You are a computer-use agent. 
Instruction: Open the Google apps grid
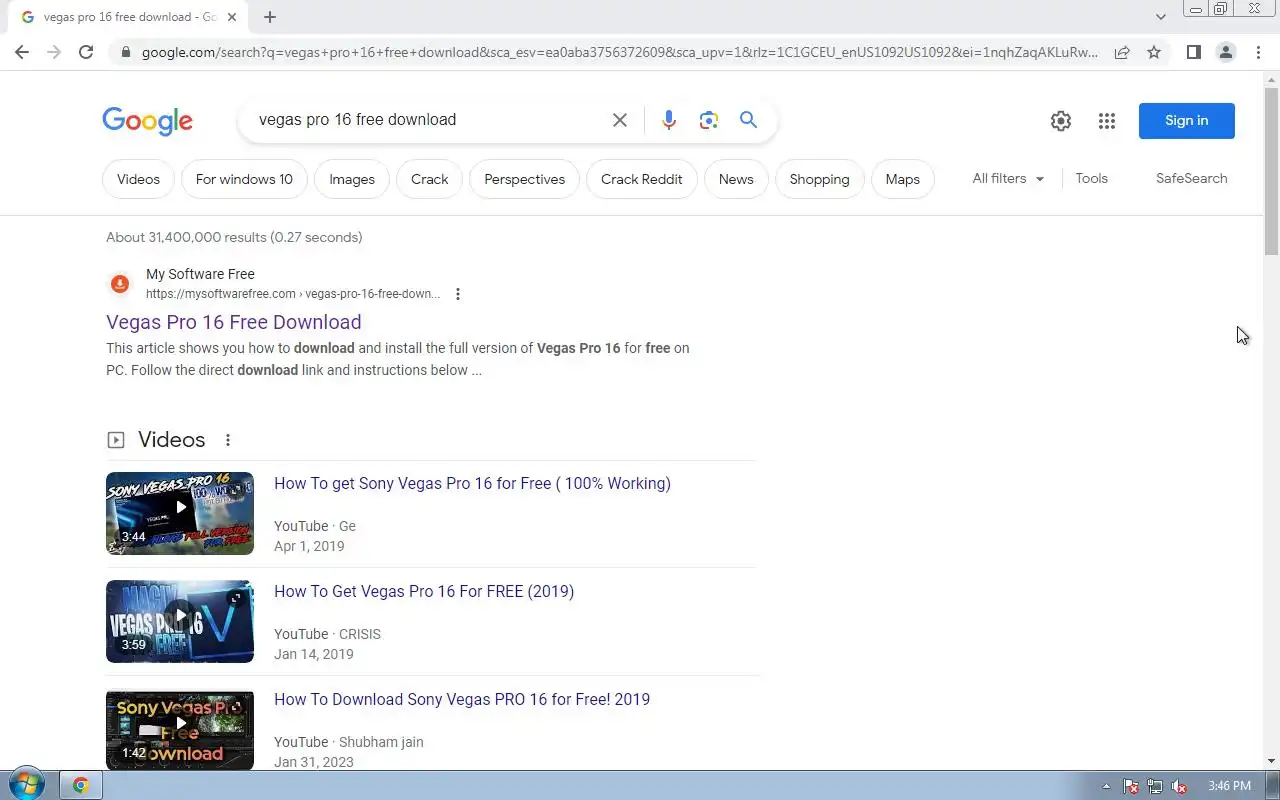point(1106,121)
